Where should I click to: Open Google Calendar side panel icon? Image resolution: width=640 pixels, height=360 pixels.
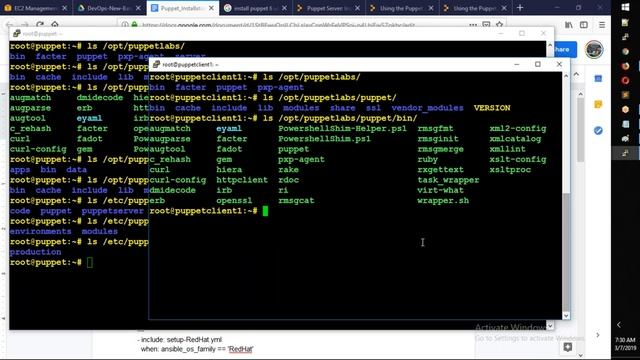click(598, 78)
